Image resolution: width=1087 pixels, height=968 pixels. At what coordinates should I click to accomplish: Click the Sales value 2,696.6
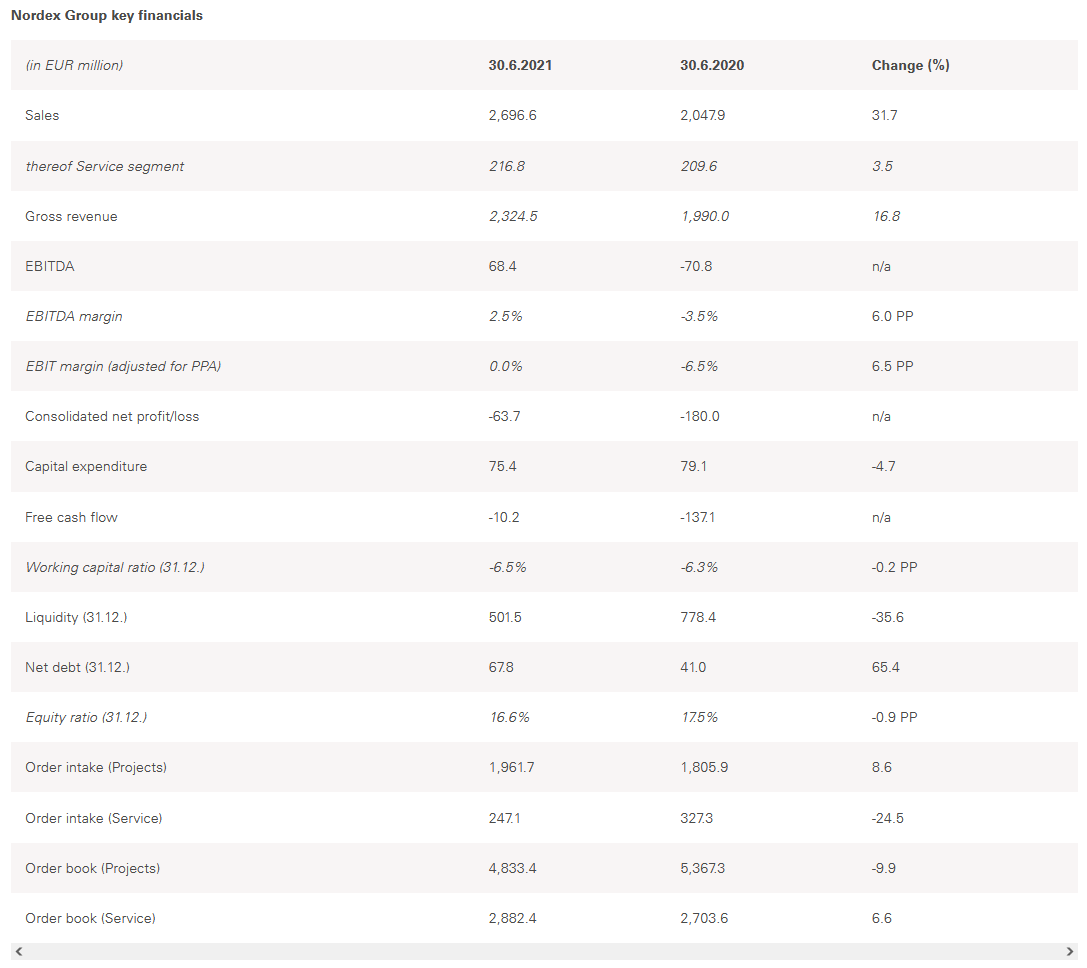tap(513, 115)
